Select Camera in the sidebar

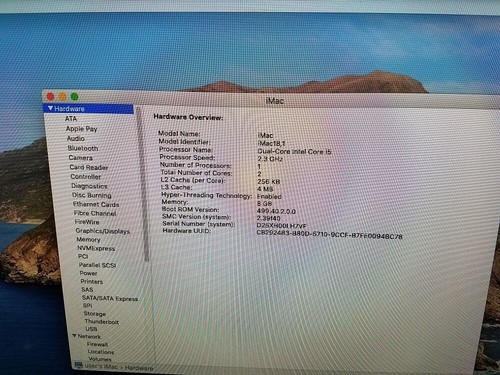[81, 158]
